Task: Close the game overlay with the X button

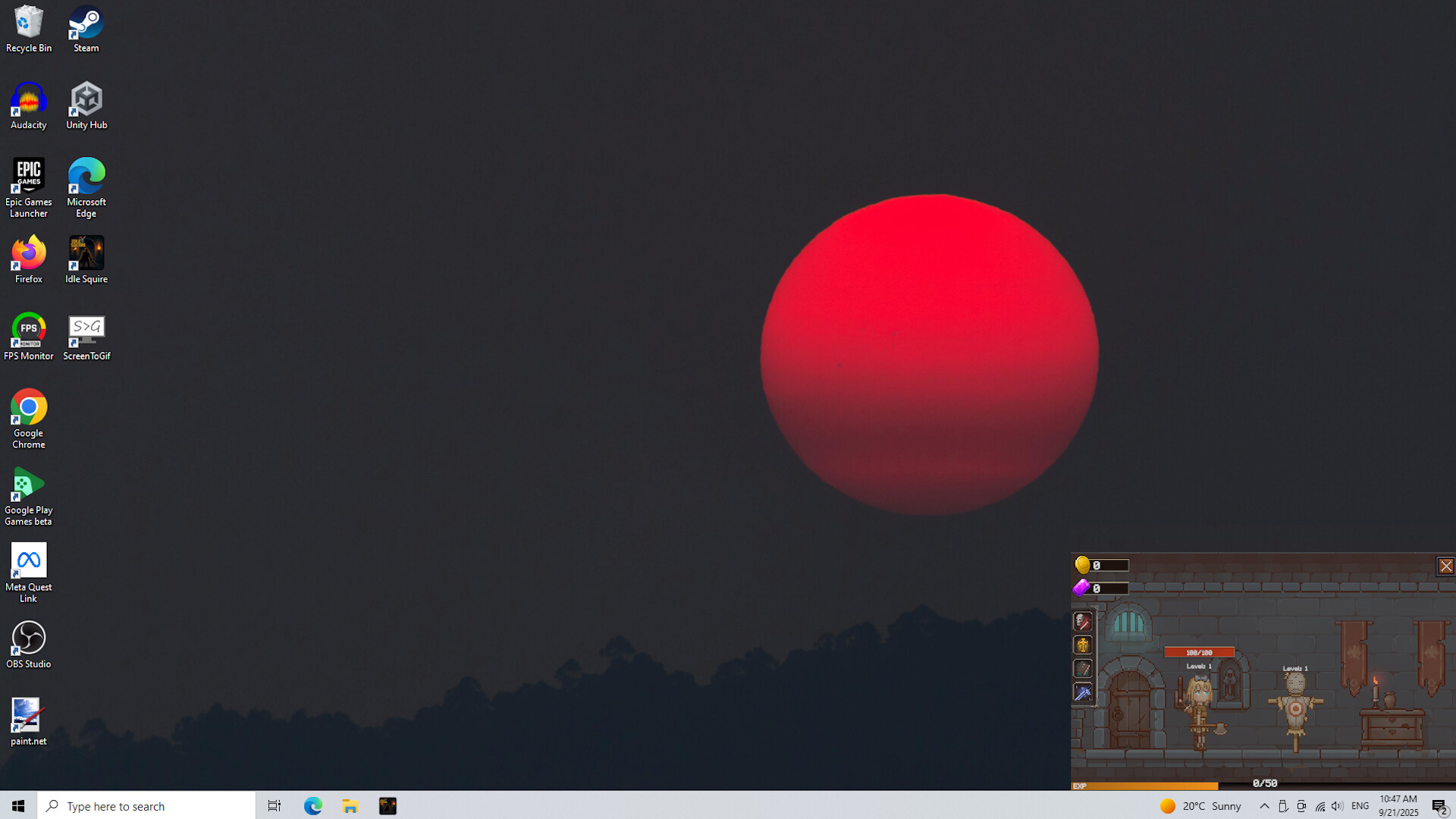Action: pyautogui.click(x=1445, y=566)
